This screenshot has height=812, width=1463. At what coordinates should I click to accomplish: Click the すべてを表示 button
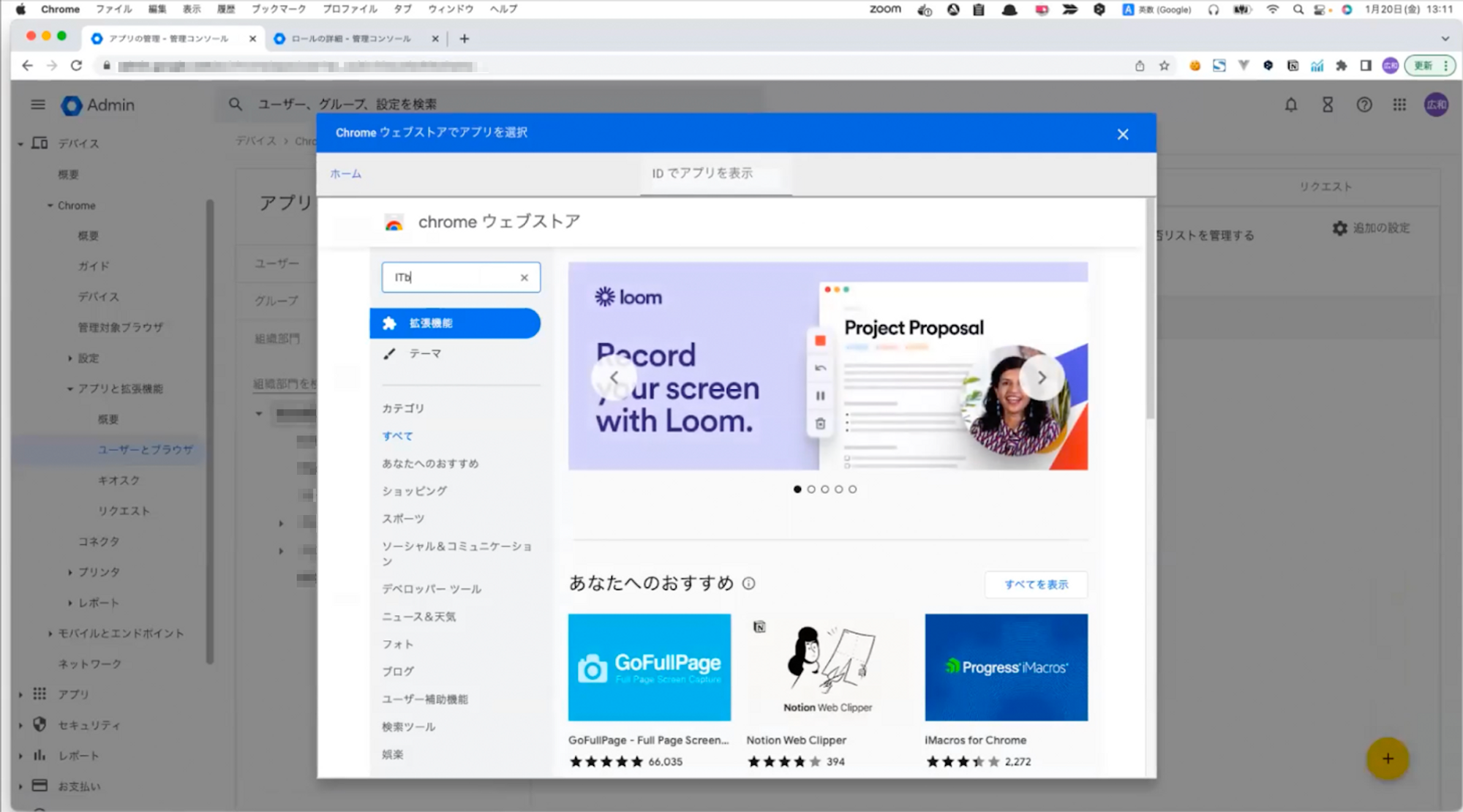point(1036,584)
